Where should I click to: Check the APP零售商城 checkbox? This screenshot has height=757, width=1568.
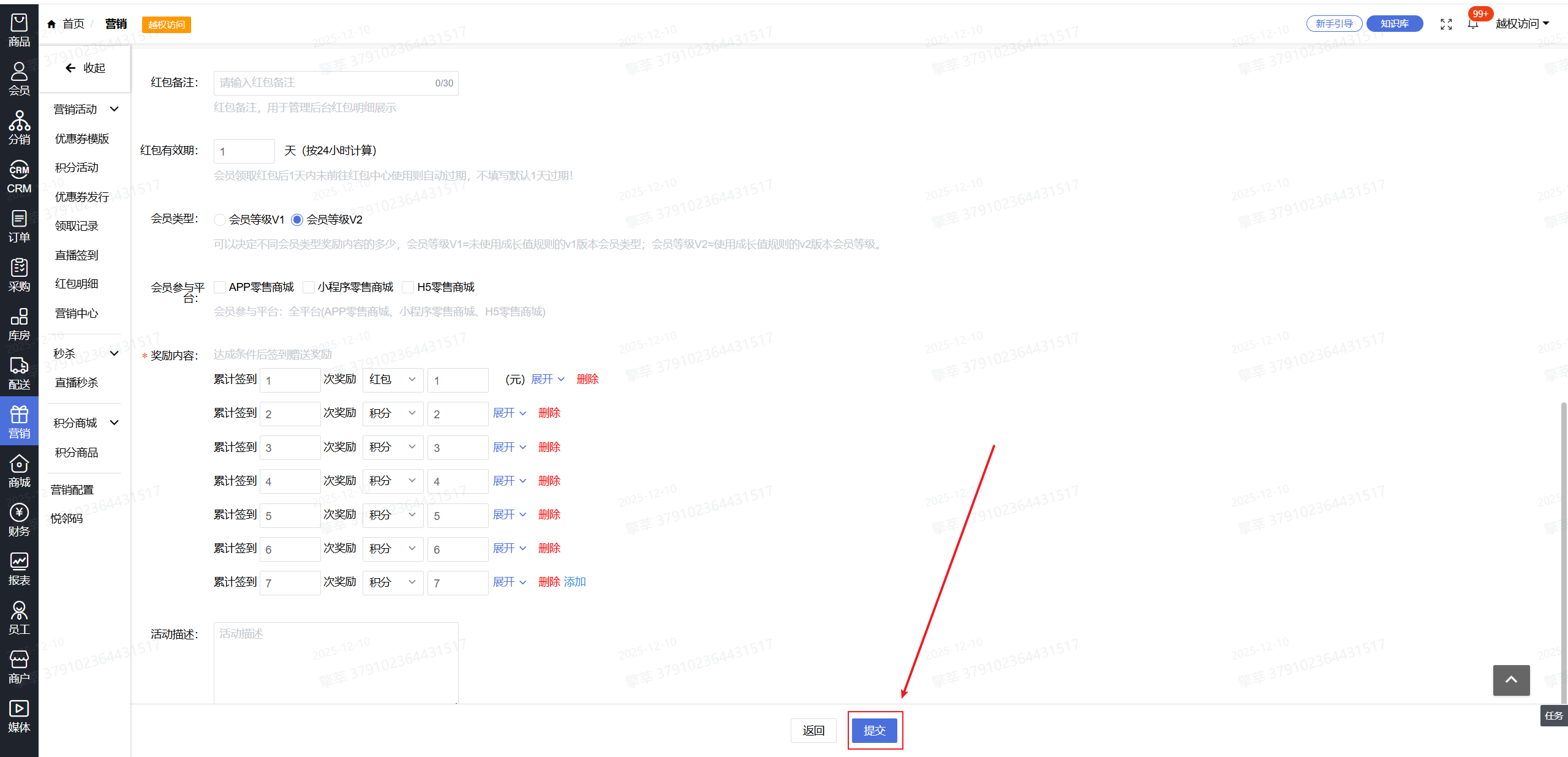(x=220, y=287)
